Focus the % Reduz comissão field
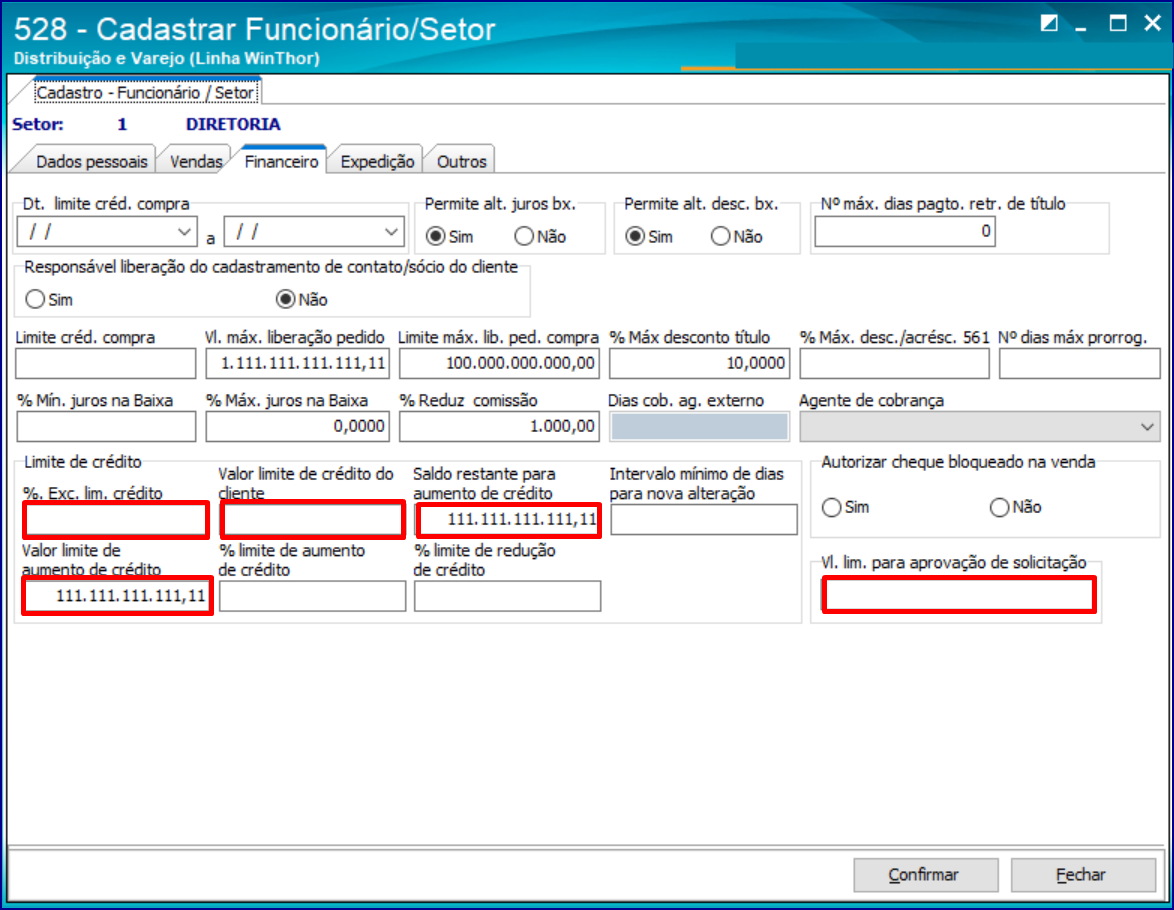Screen dimensions: 1174x910 click(x=499, y=426)
